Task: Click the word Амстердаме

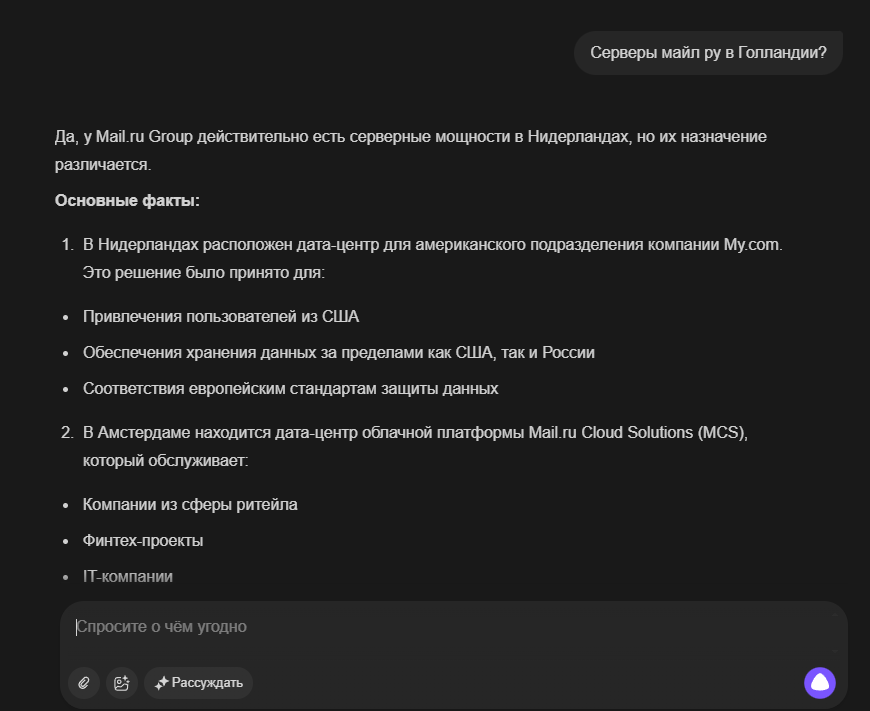Action: [x=143, y=433]
